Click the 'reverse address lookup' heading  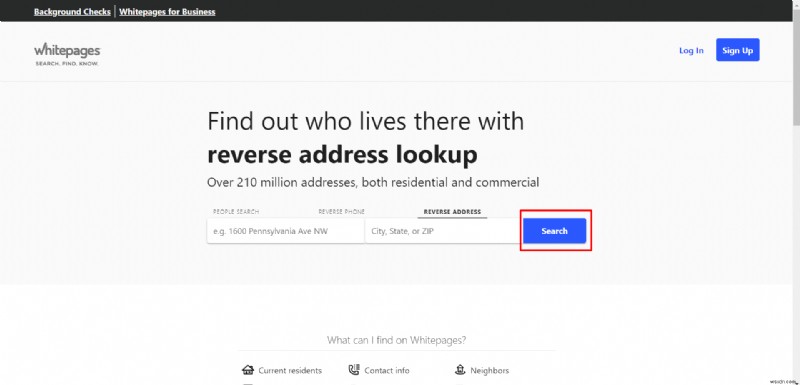tap(342, 155)
